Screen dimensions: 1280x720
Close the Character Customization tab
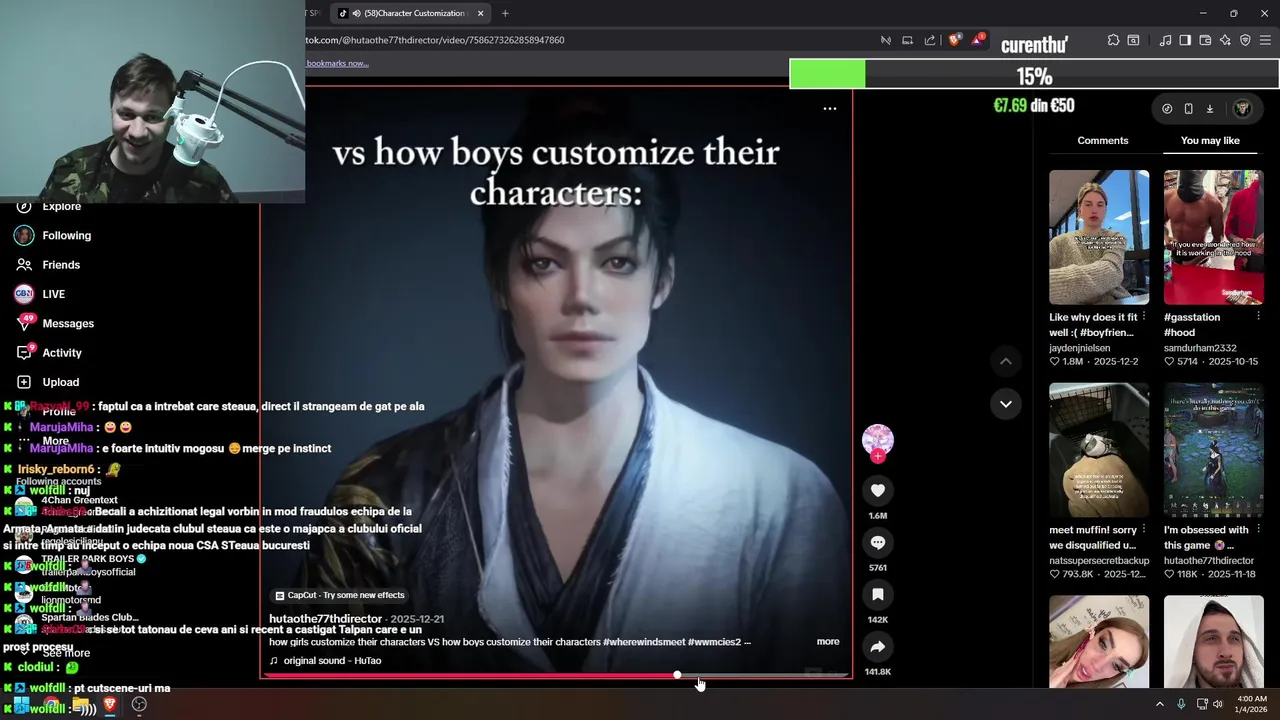[480, 13]
